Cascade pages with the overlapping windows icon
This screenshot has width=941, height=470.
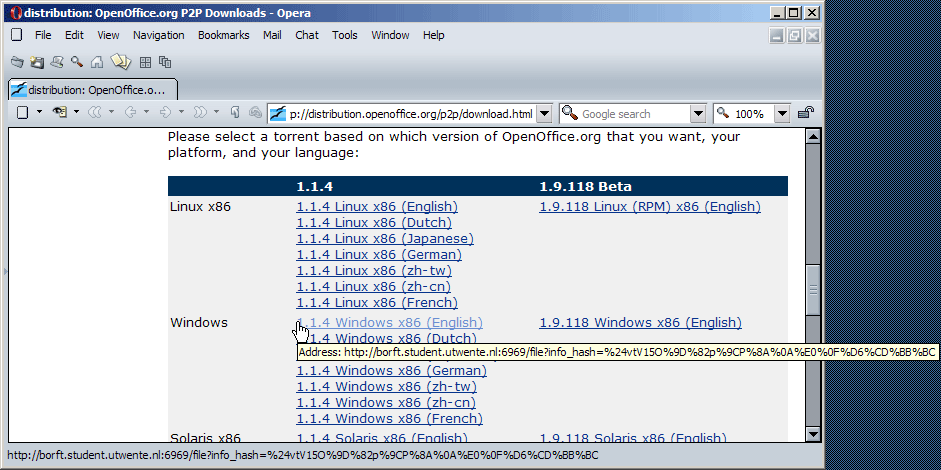point(164,62)
